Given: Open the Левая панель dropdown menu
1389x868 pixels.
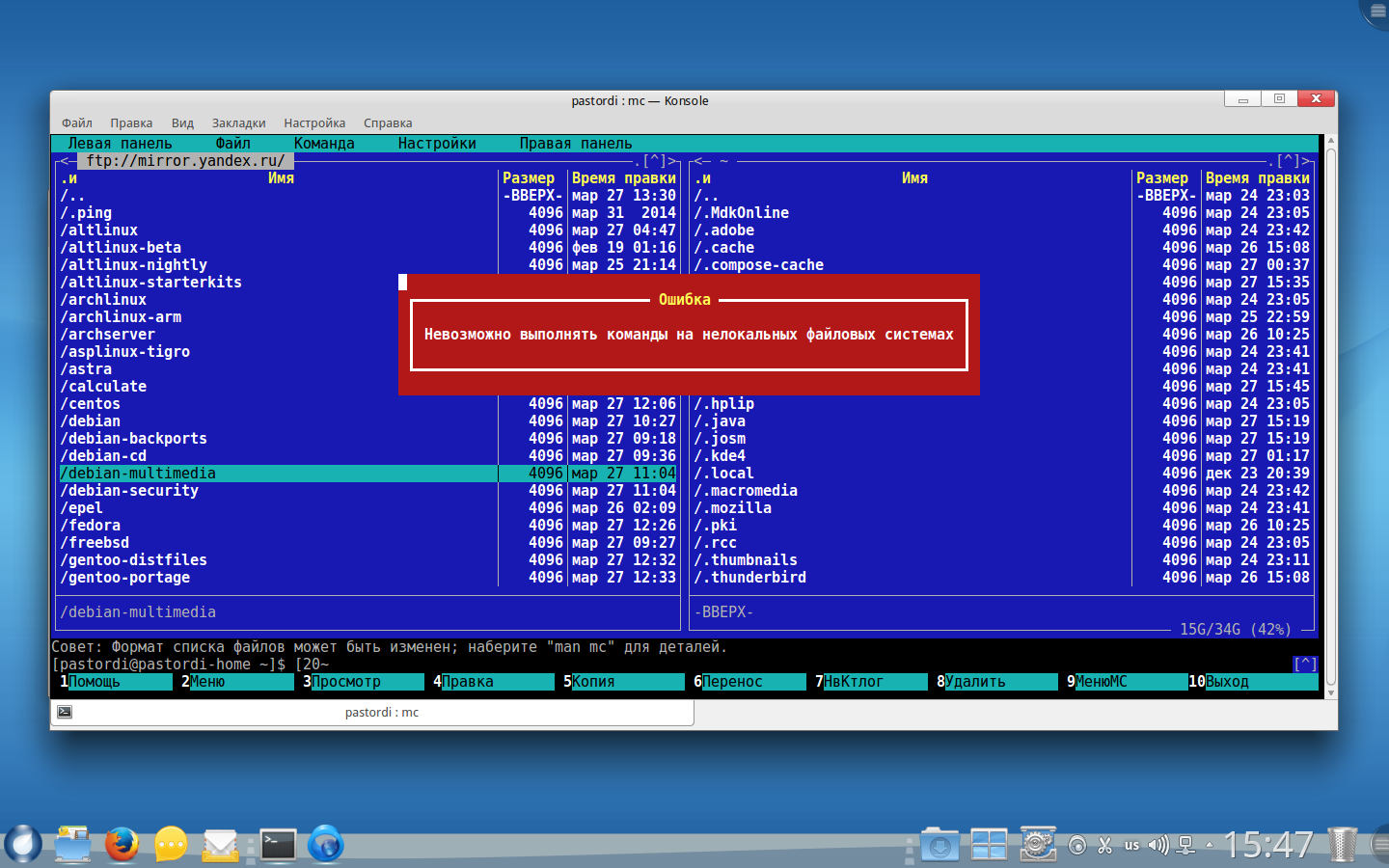Looking at the screenshot, I should click(x=120, y=144).
